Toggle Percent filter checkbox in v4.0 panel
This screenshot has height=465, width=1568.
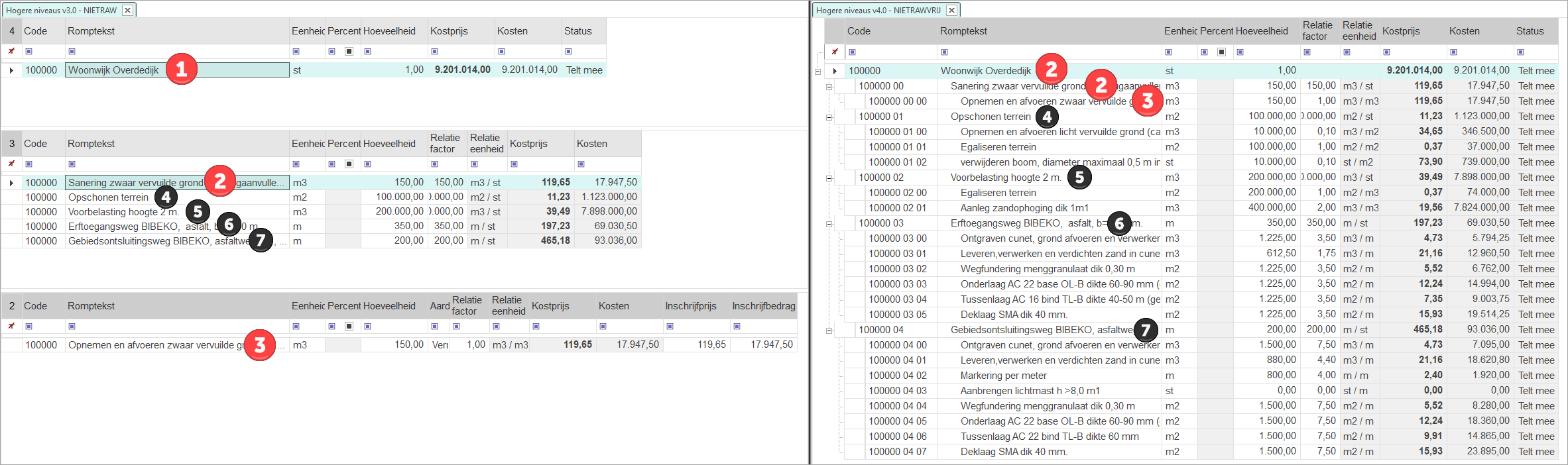1221,52
